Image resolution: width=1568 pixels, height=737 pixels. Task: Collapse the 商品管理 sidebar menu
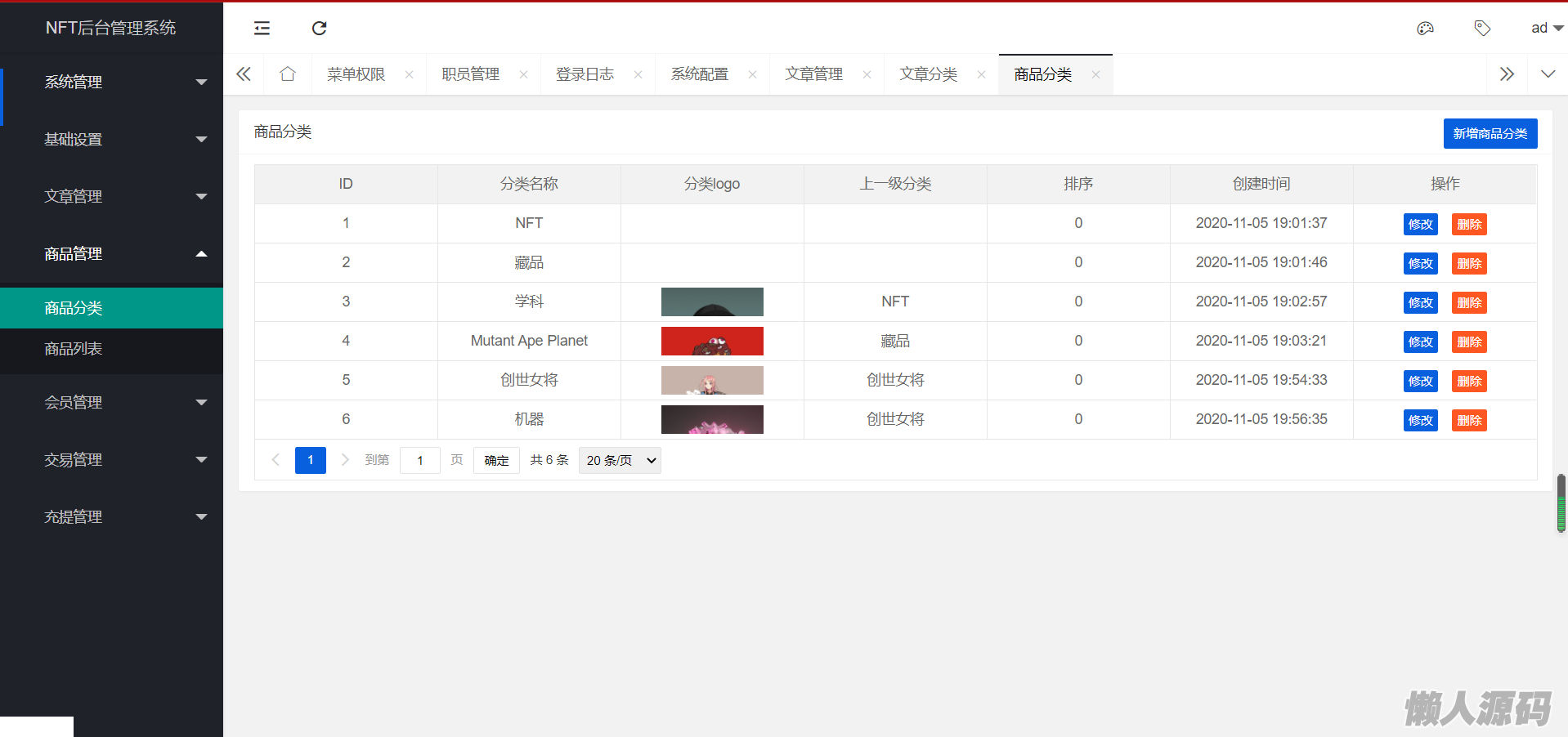pyautogui.click(x=111, y=253)
